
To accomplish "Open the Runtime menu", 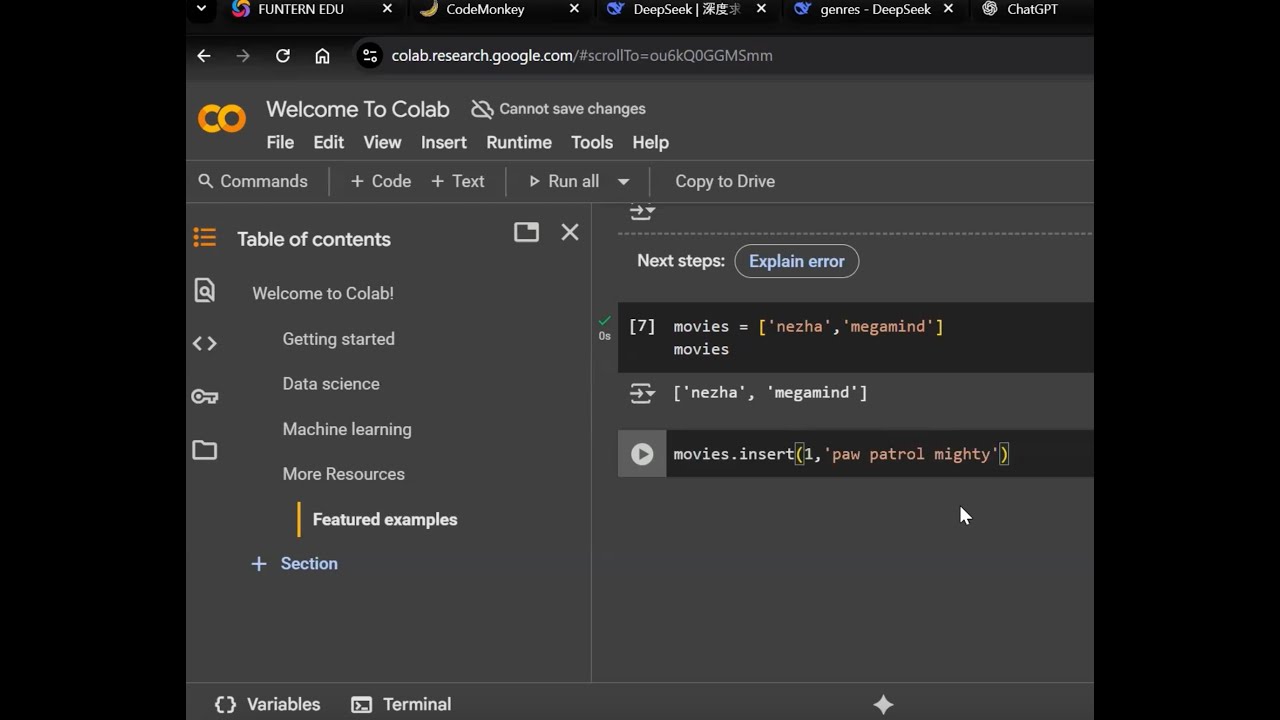I will [x=519, y=142].
